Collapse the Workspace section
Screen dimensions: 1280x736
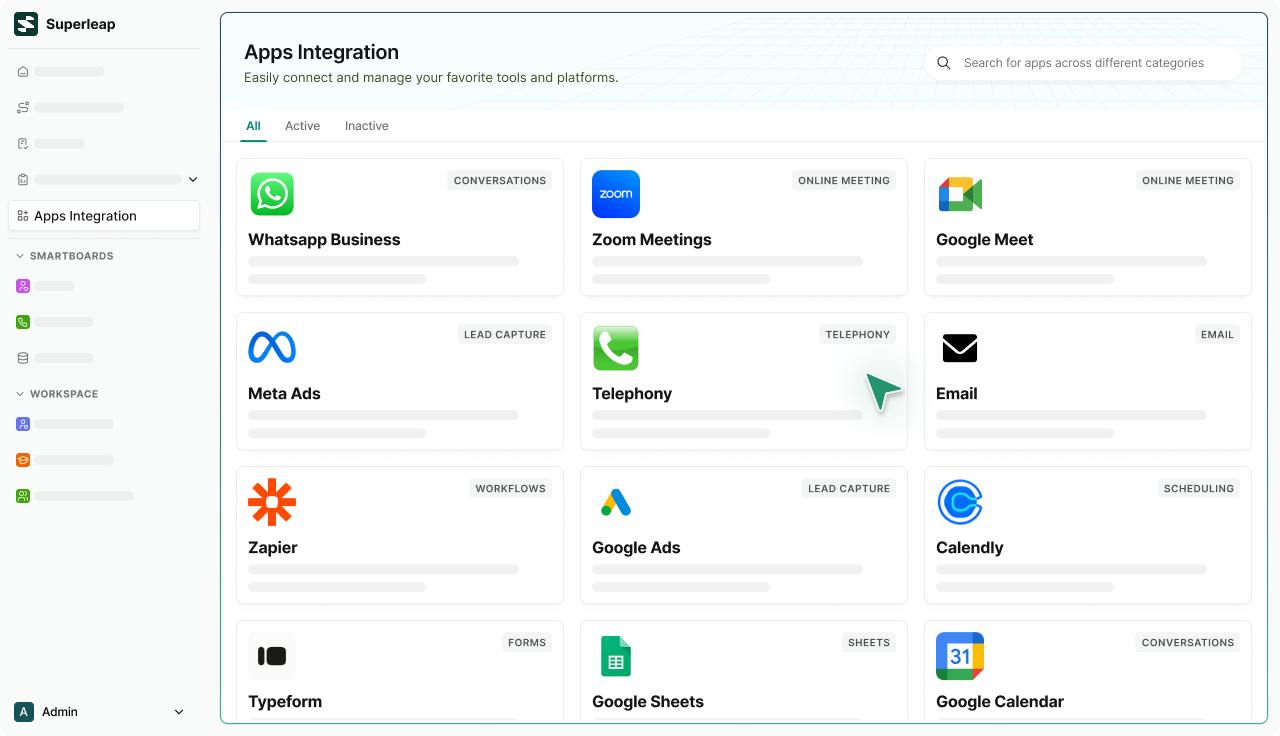tap(20, 394)
